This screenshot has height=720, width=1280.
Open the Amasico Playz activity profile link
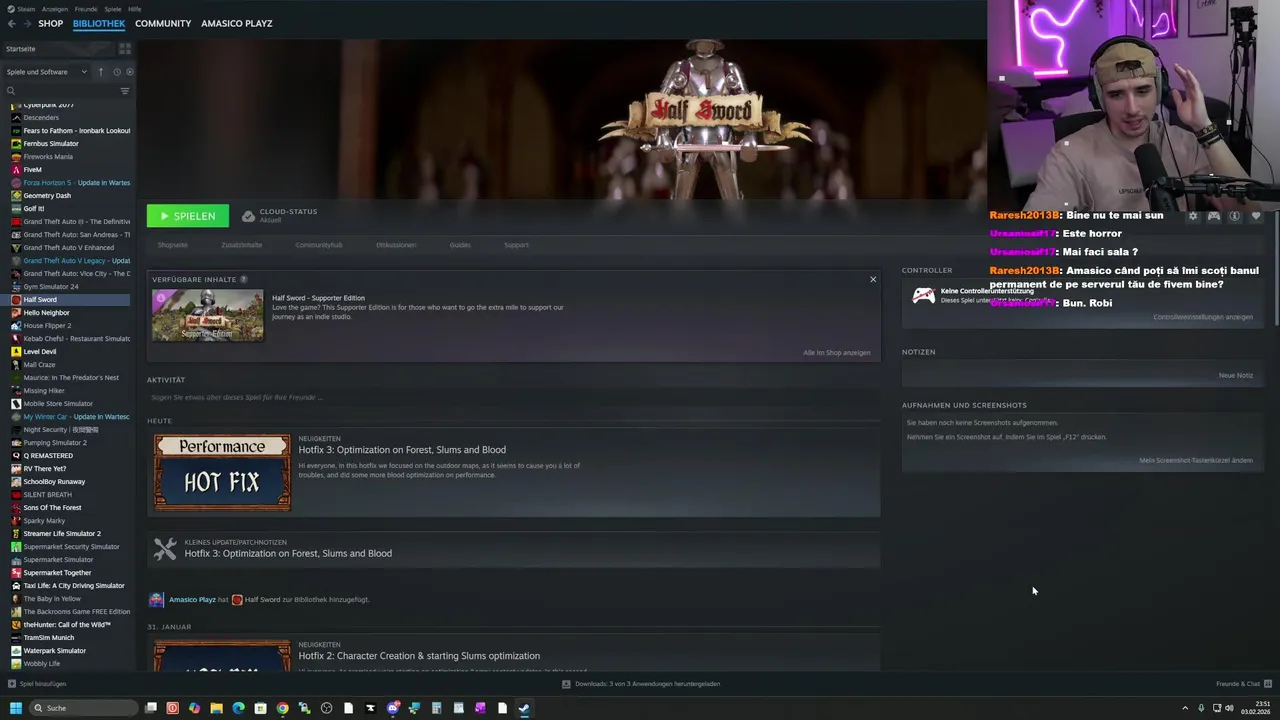[192, 600]
